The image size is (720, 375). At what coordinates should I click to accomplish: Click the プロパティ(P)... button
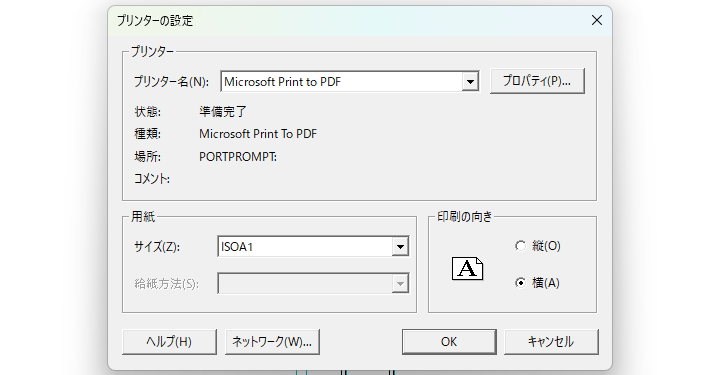coord(537,81)
